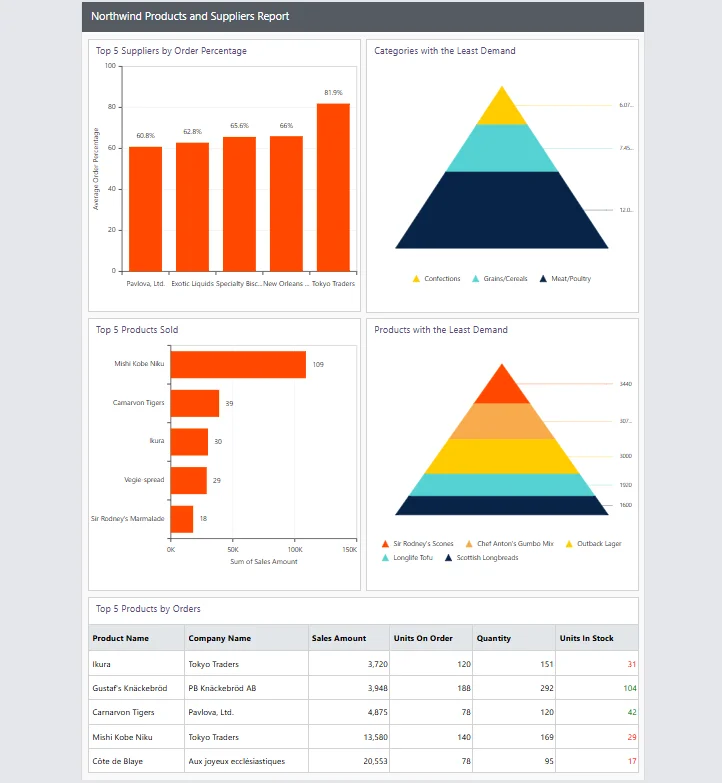Click the Sir Rodney's Scones legend triangle
722x783 pixels.
coord(385,543)
